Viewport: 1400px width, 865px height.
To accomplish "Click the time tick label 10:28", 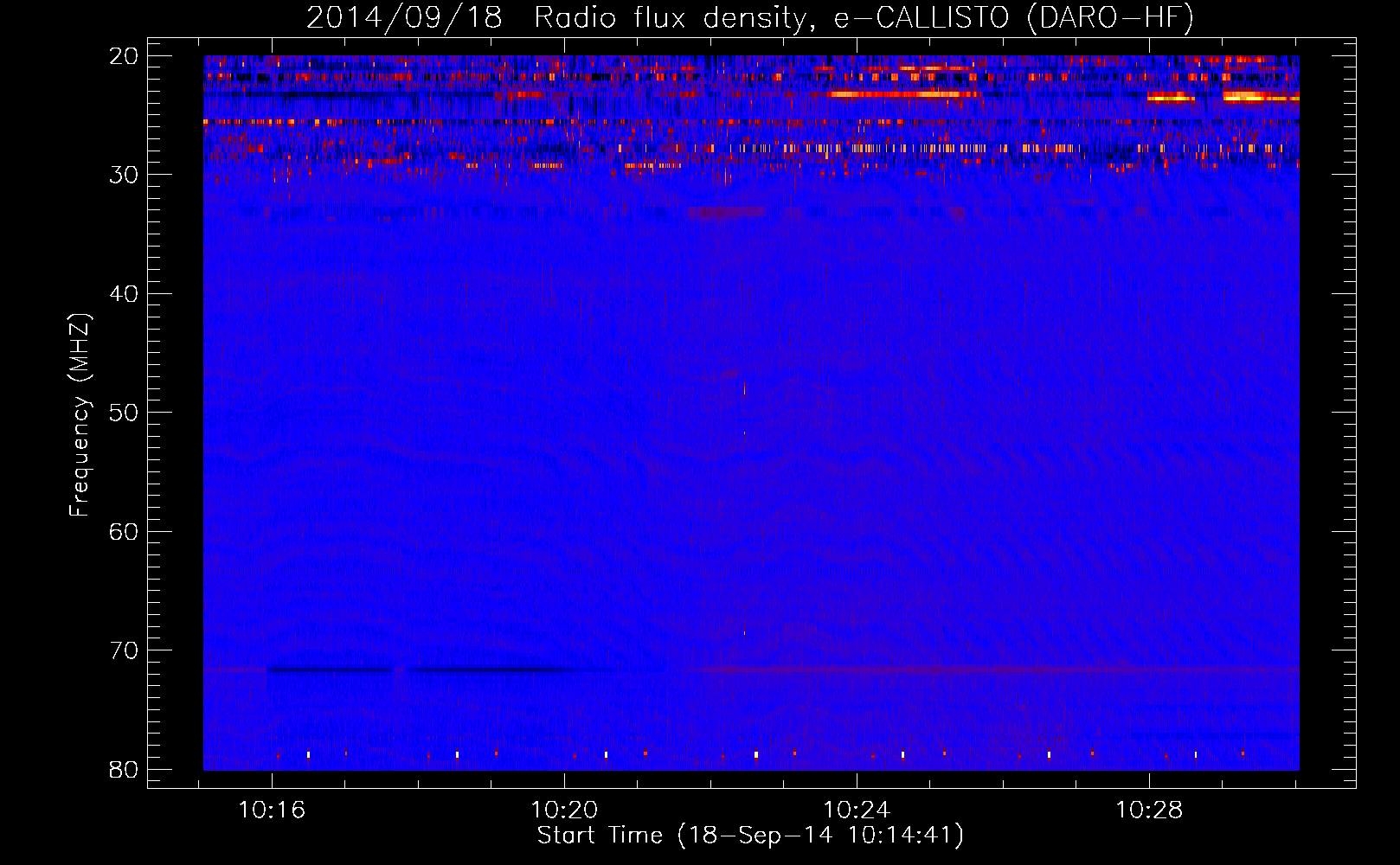I will 1149,811.
